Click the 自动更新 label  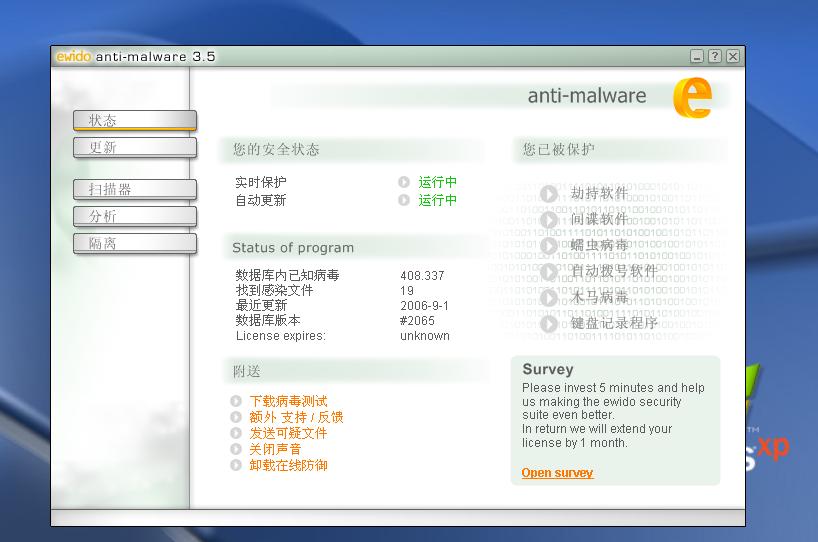click(x=261, y=200)
